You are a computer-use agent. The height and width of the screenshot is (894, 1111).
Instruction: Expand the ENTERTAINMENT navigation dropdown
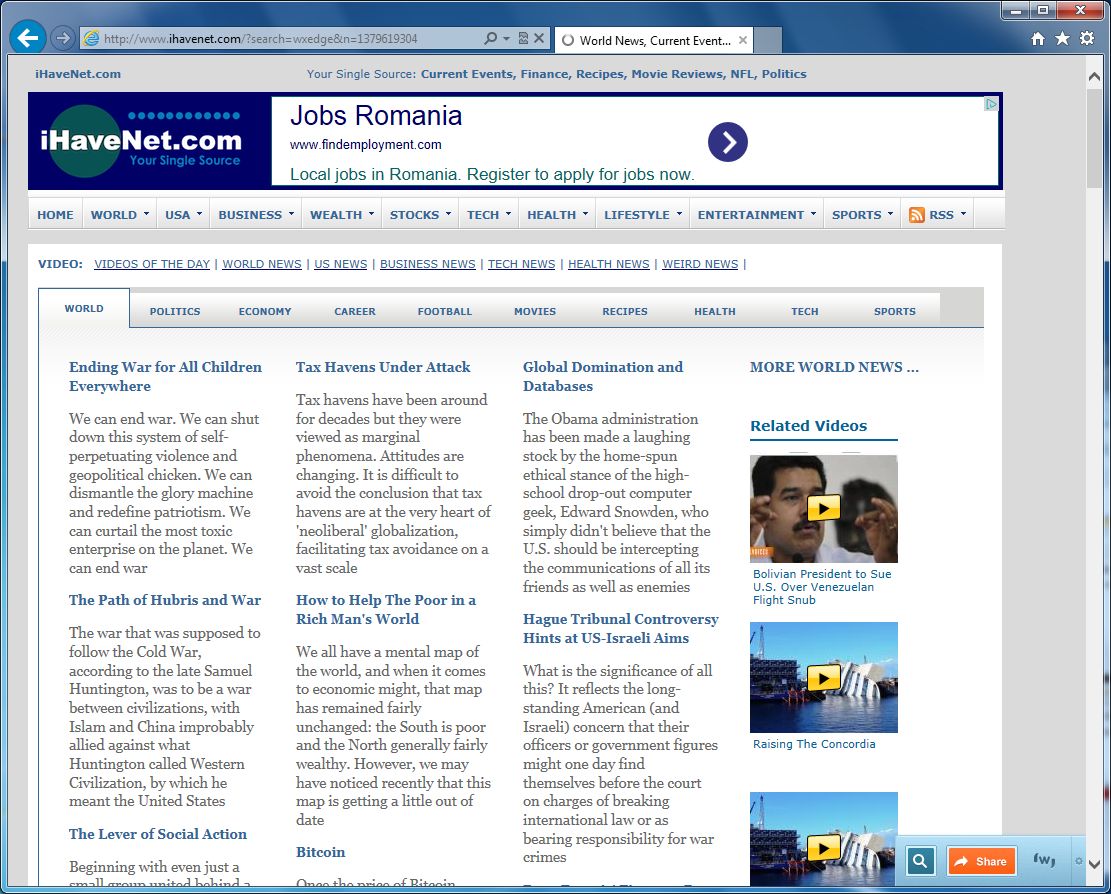(757, 215)
